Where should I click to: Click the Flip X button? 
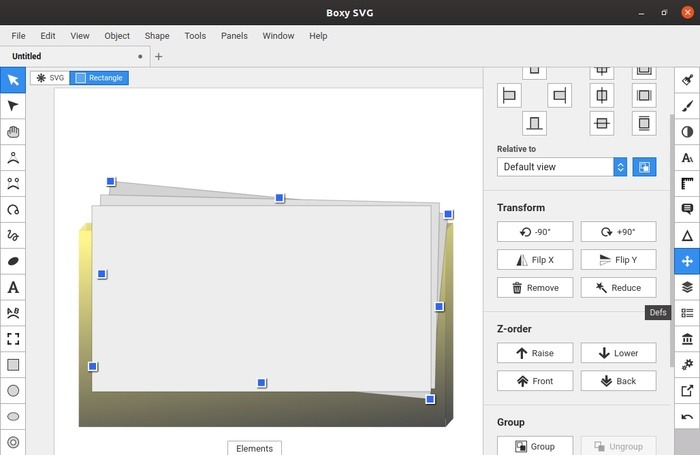coord(535,260)
